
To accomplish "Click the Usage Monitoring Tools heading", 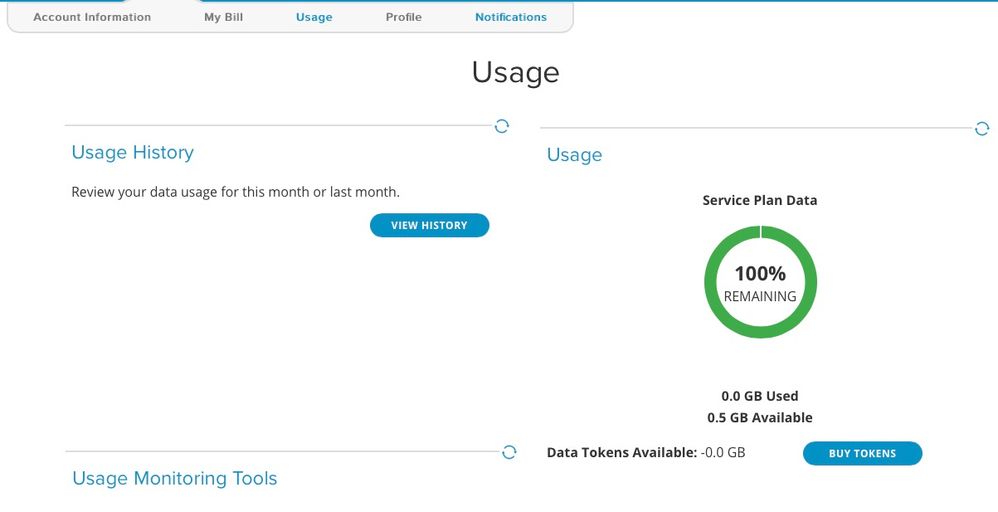I will pyautogui.click(x=174, y=479).
